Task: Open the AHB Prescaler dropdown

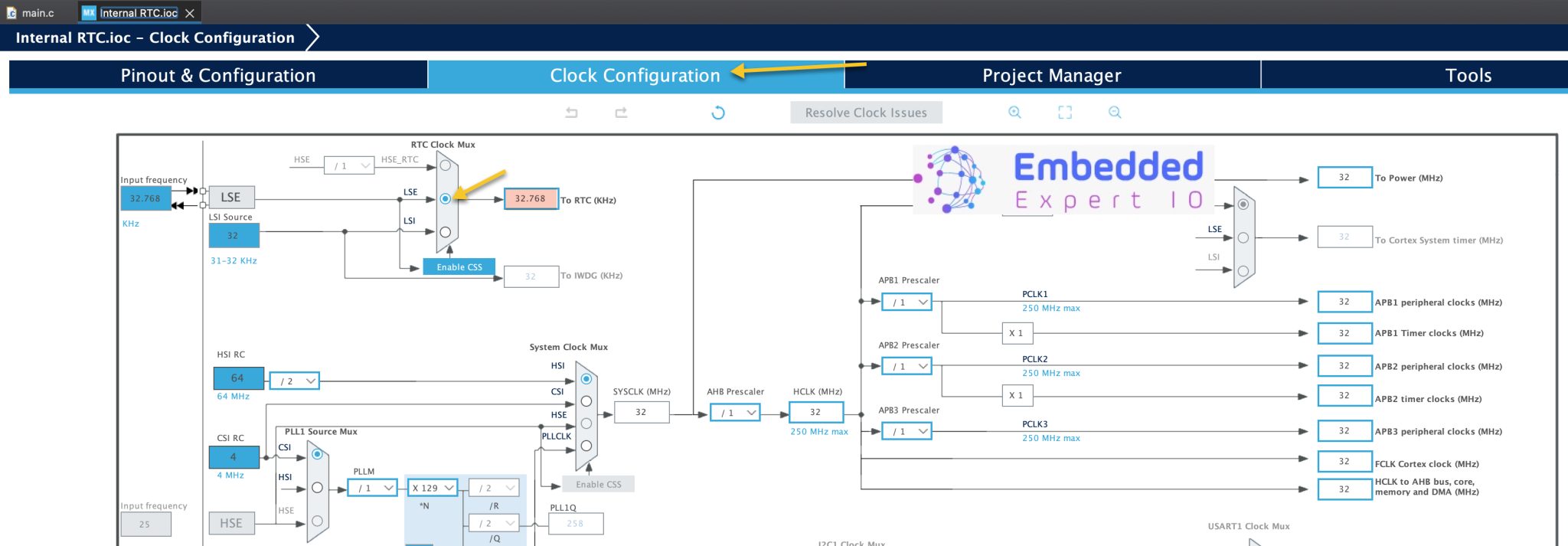Action: [735, 413]
